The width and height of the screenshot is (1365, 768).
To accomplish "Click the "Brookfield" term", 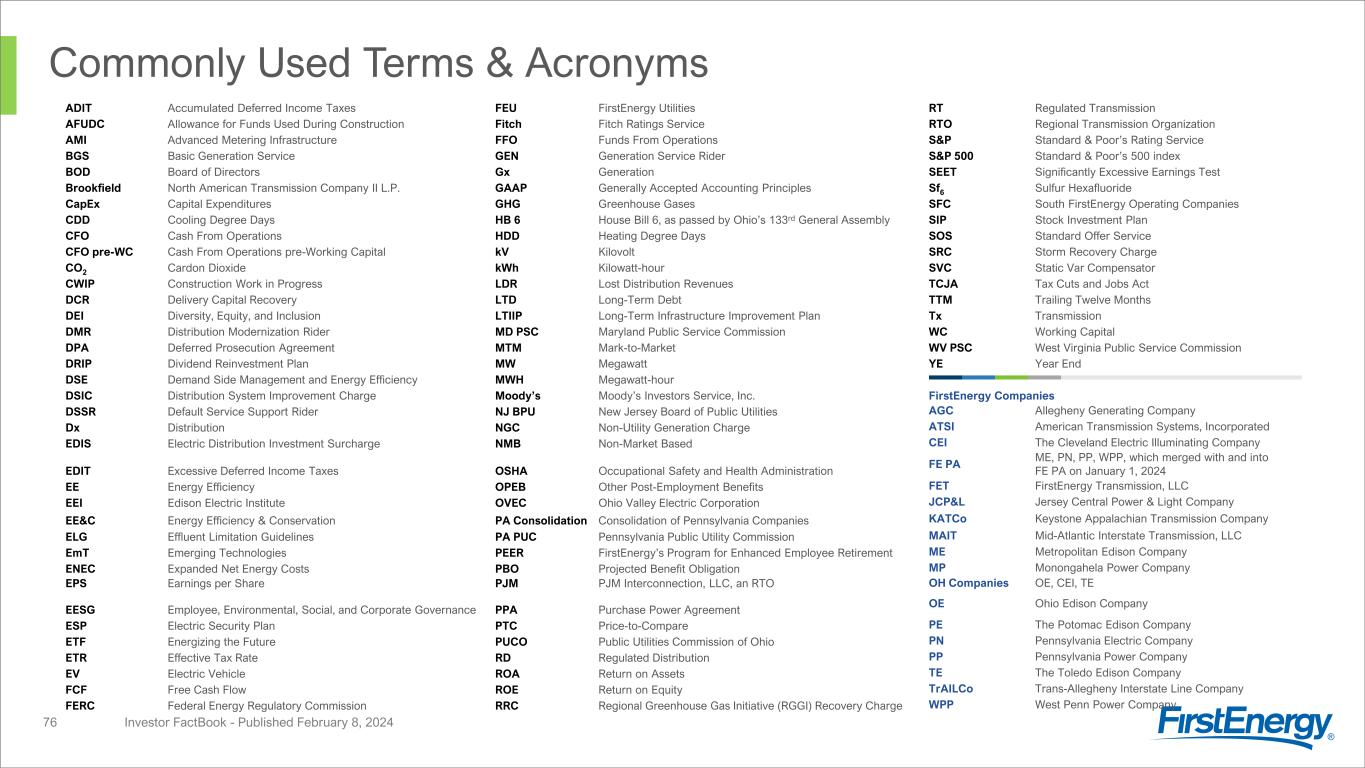I will coord(93,188).
